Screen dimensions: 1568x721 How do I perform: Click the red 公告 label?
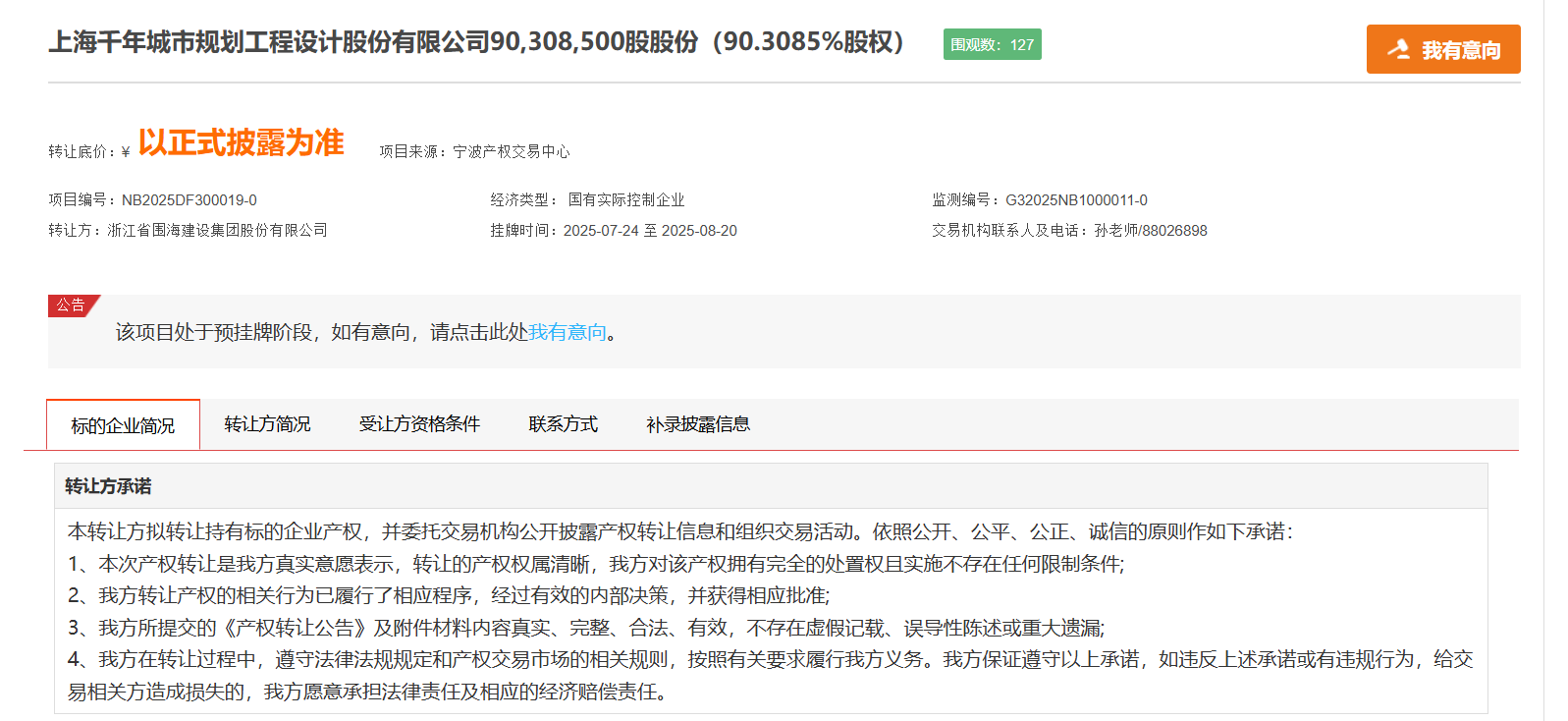[72, 305]
